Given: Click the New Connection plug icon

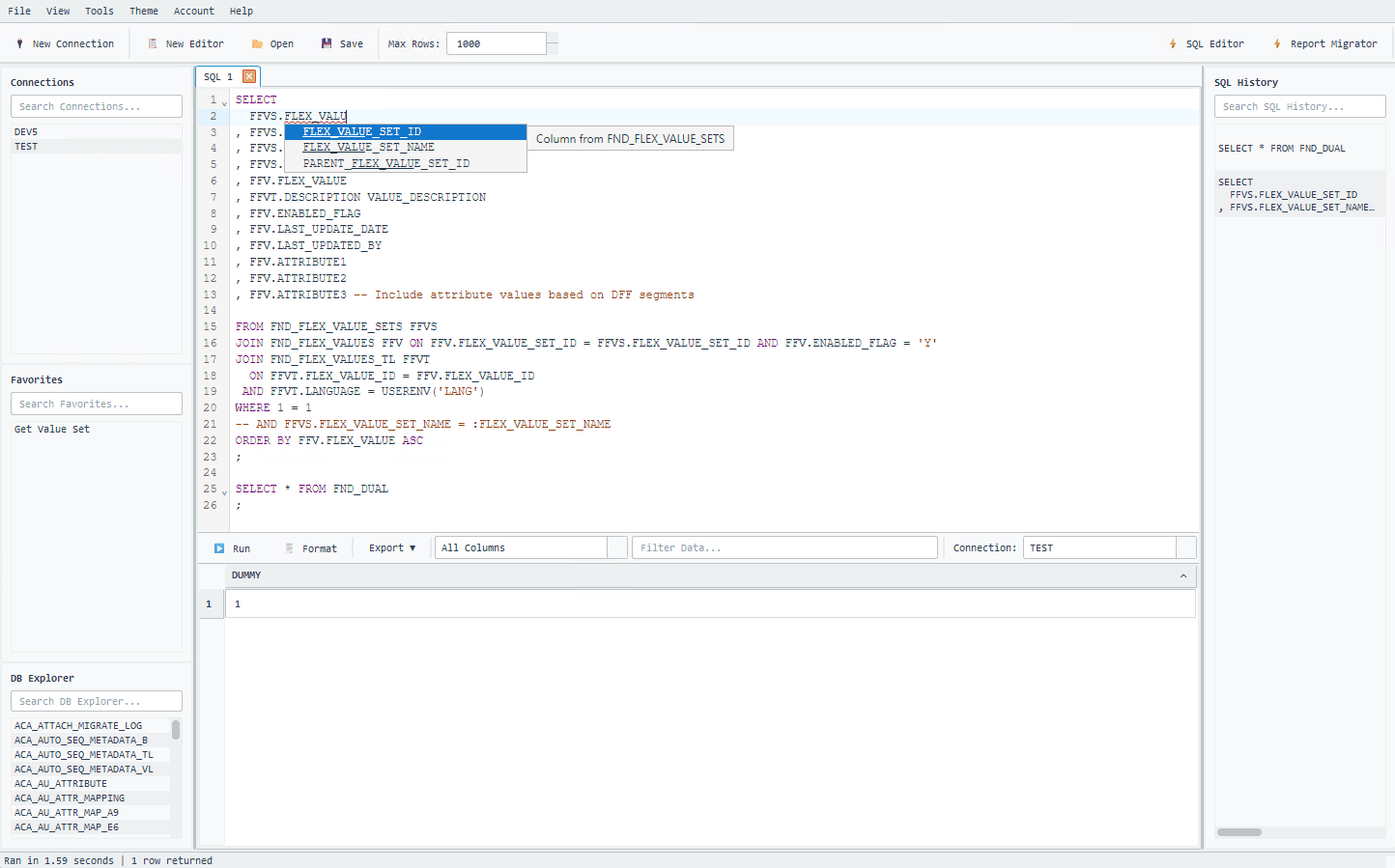Looking at the screenshot, I should (19, 44).
